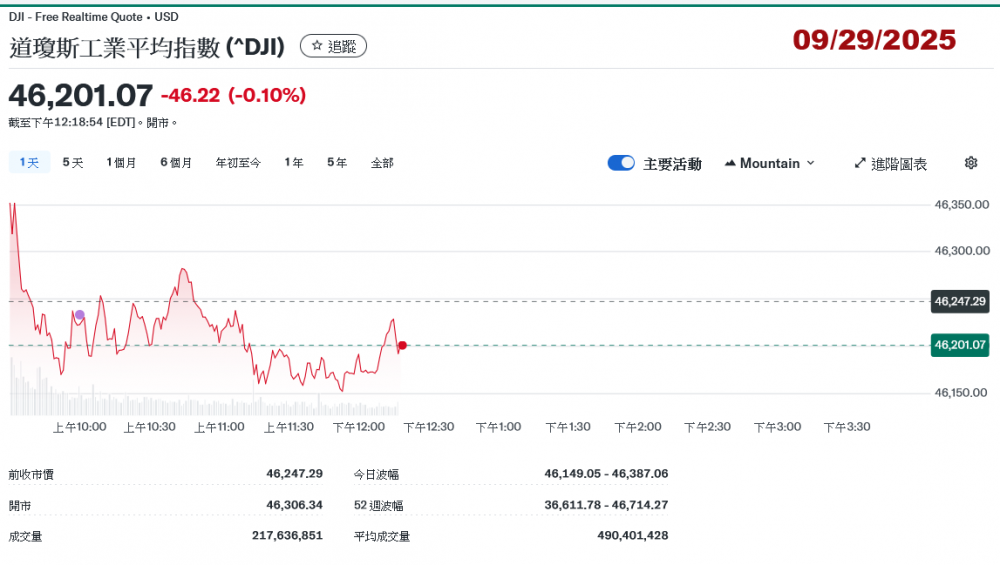Screen dimensions: 1000x565
Task: Show the 全部 time range
Action: pyautogui.click(x=382, y=162)
